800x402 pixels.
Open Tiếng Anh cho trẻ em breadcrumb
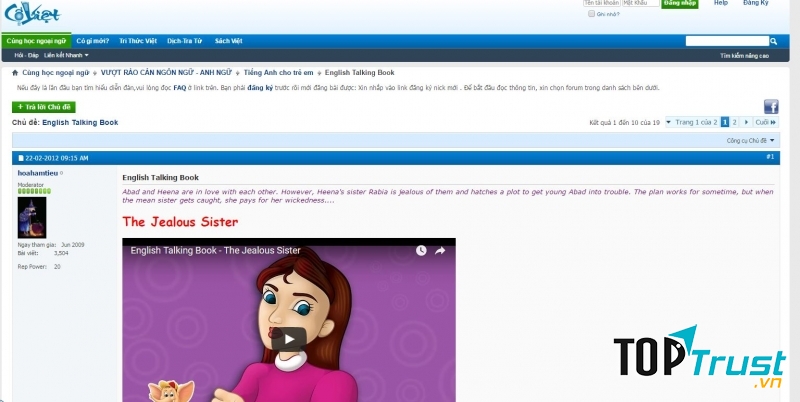point(279,73)
